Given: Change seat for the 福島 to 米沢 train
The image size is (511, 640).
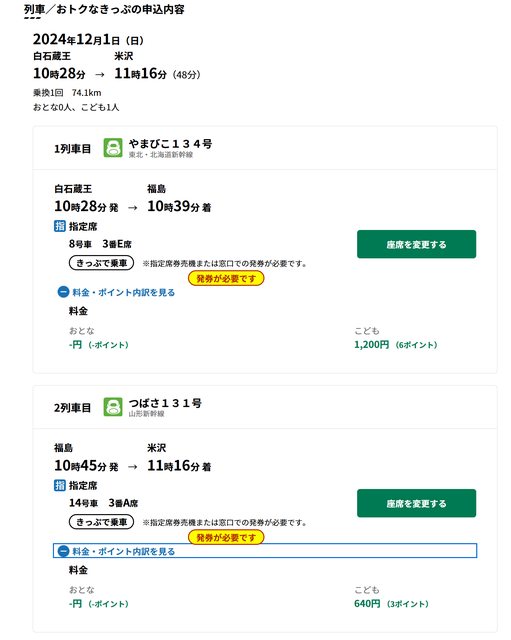Looking at the screenshot, I should tap(416, 503).
